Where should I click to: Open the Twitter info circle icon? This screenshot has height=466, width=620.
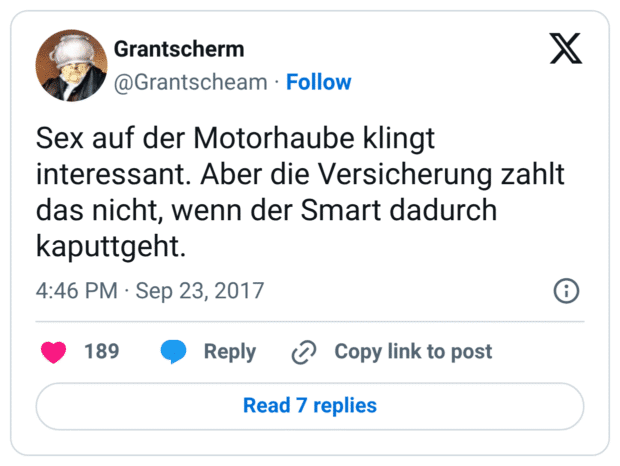point(566,291)
